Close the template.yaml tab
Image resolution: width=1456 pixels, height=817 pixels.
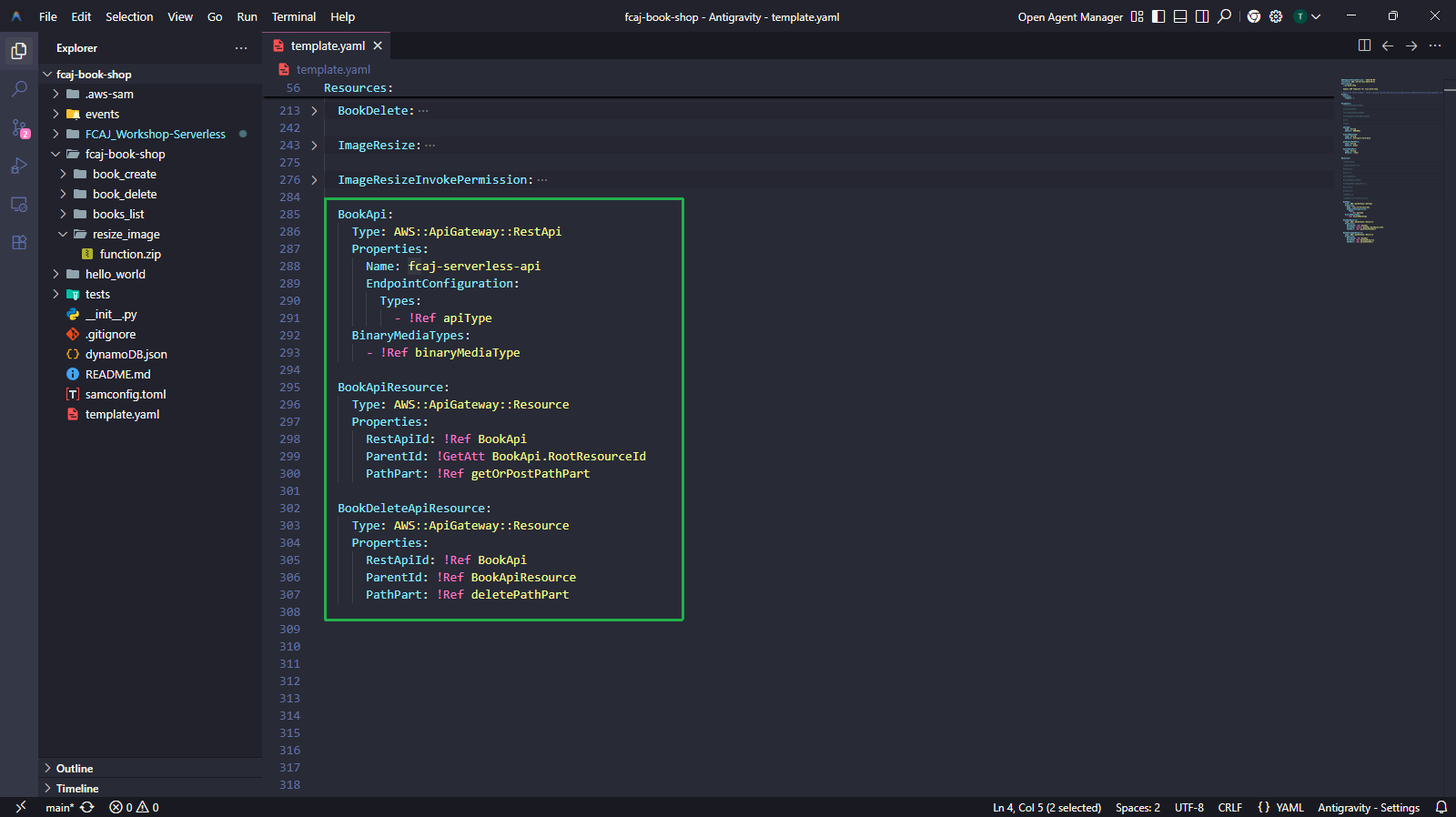point(378,45)
